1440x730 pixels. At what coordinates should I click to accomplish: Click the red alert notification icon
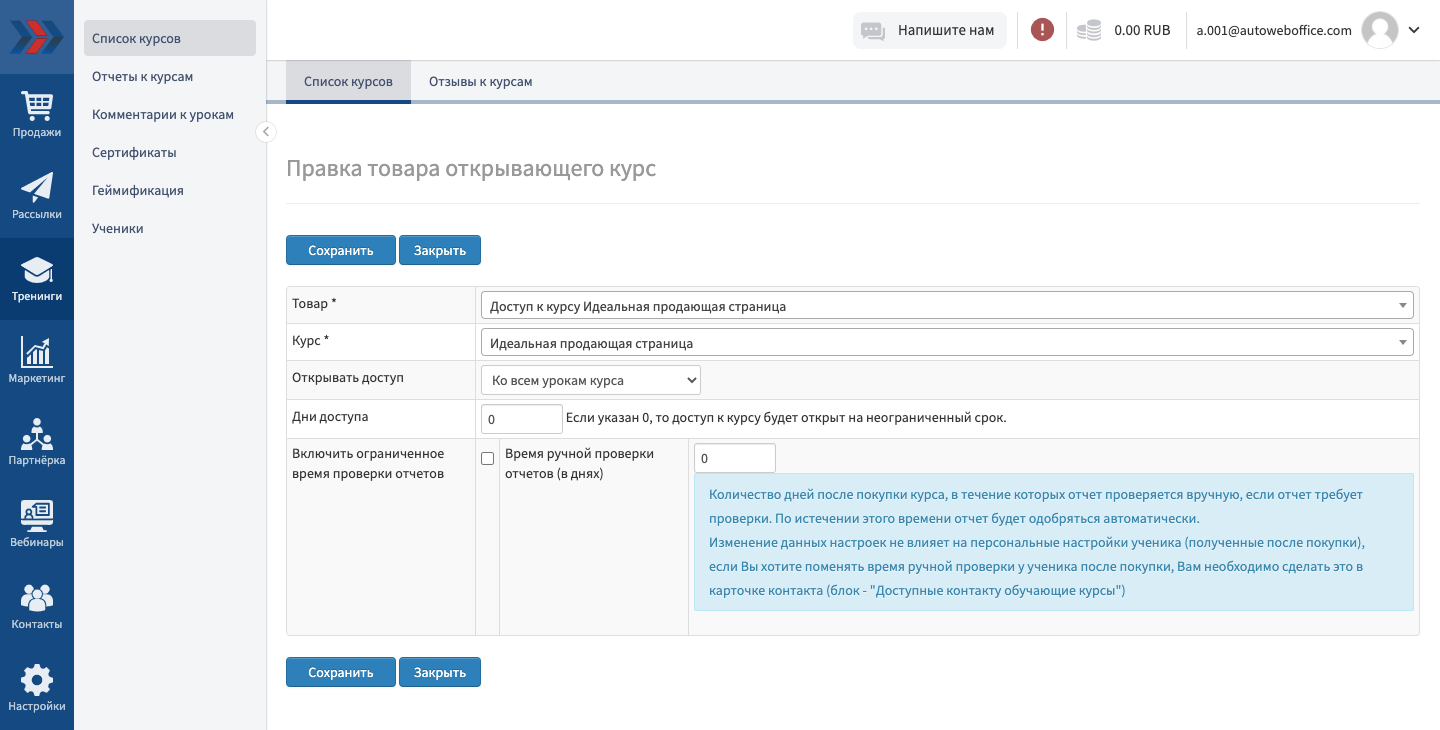pos(1042,30)
